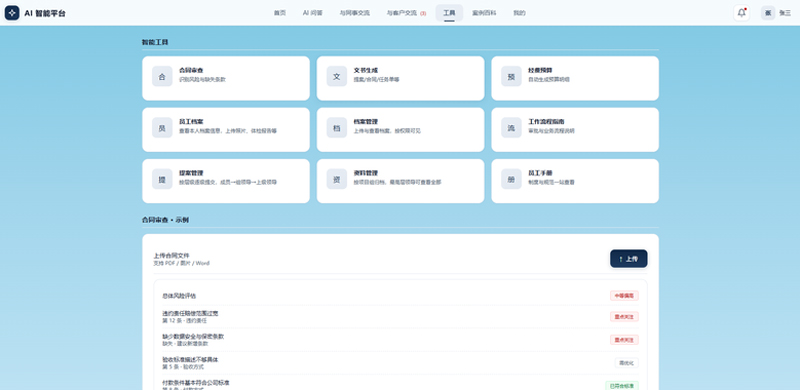Viewport: 800px width, 390px height.
Task: Click the 档 icon for 档案管理
Action: pyautogui.click(x=337, y=128)
